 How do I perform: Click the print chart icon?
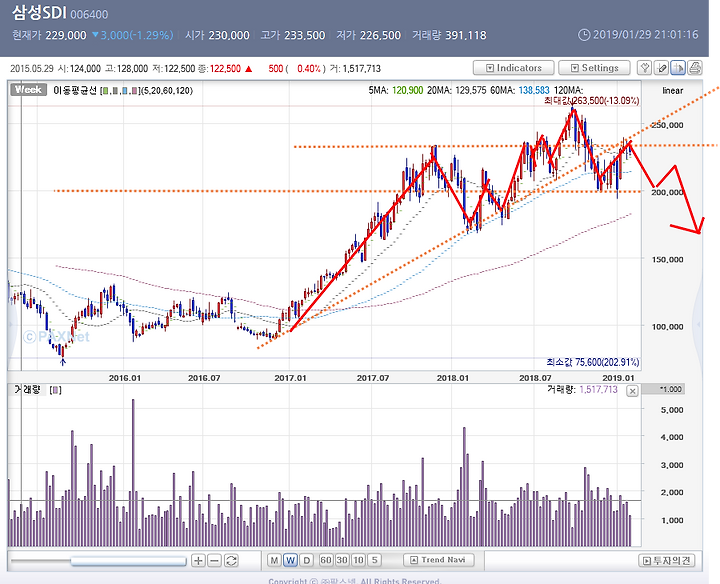click(x=695, y=68)
